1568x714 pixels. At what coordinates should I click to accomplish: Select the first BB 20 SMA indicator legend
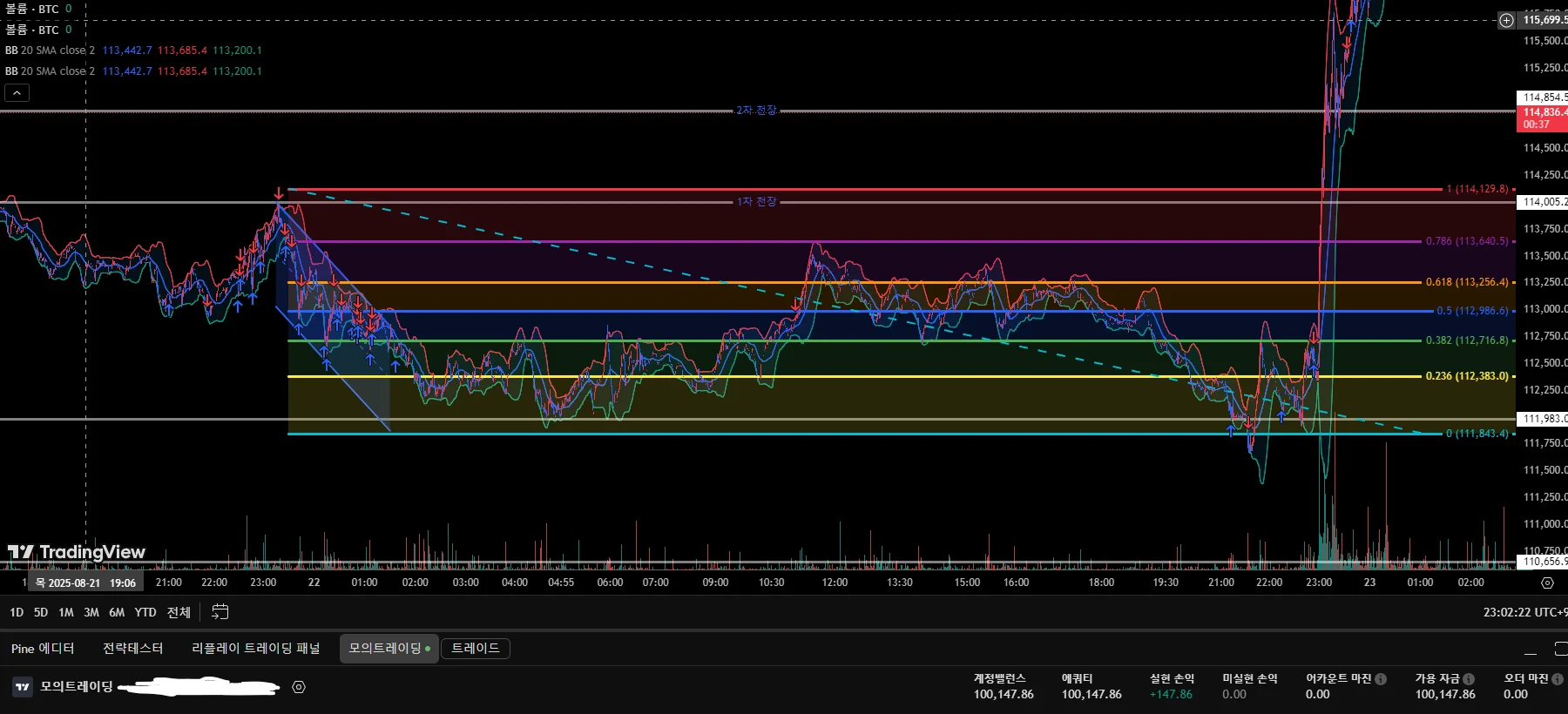pos(50,51)
